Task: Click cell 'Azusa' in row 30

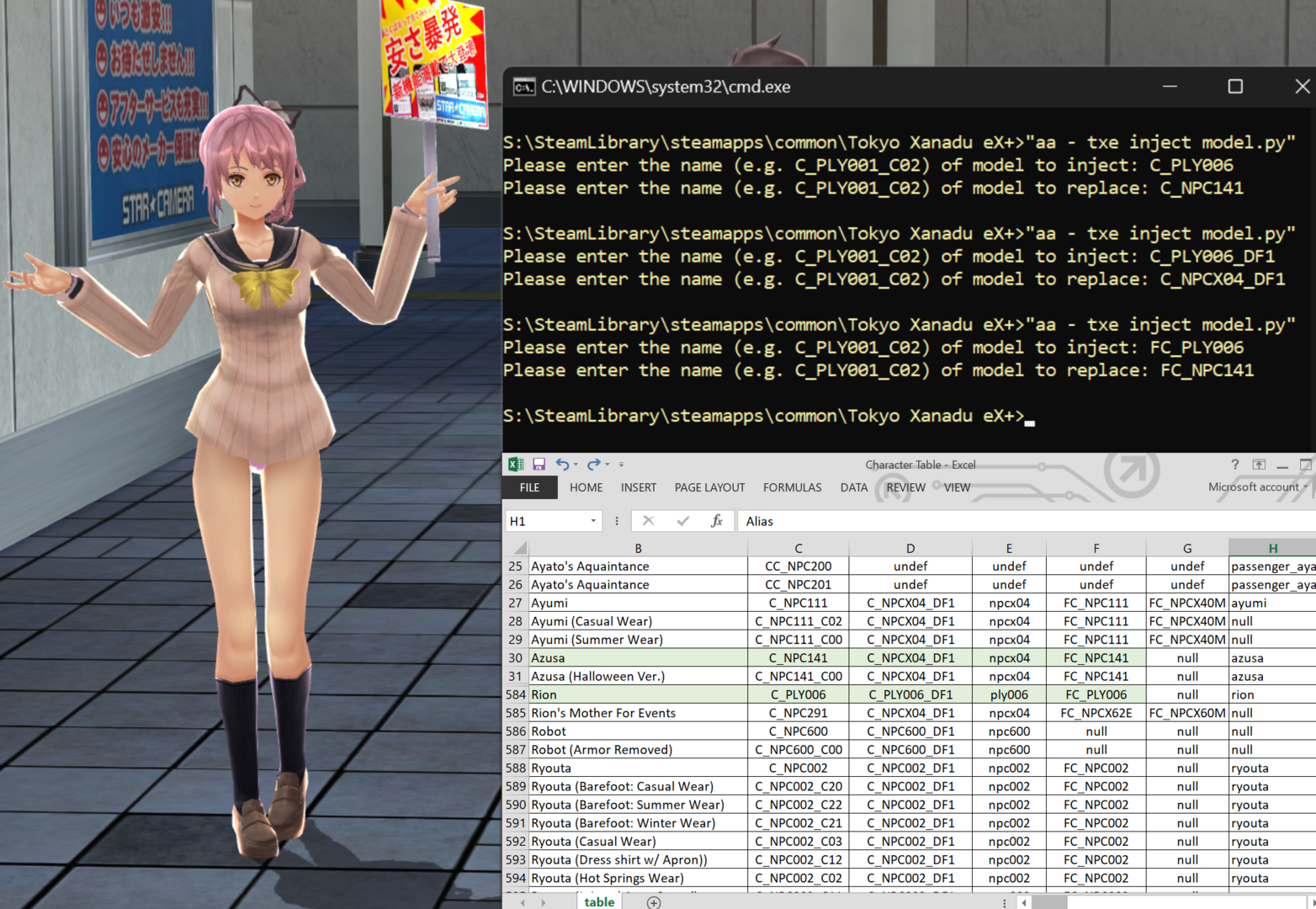Action: click(x=638, y=658)
